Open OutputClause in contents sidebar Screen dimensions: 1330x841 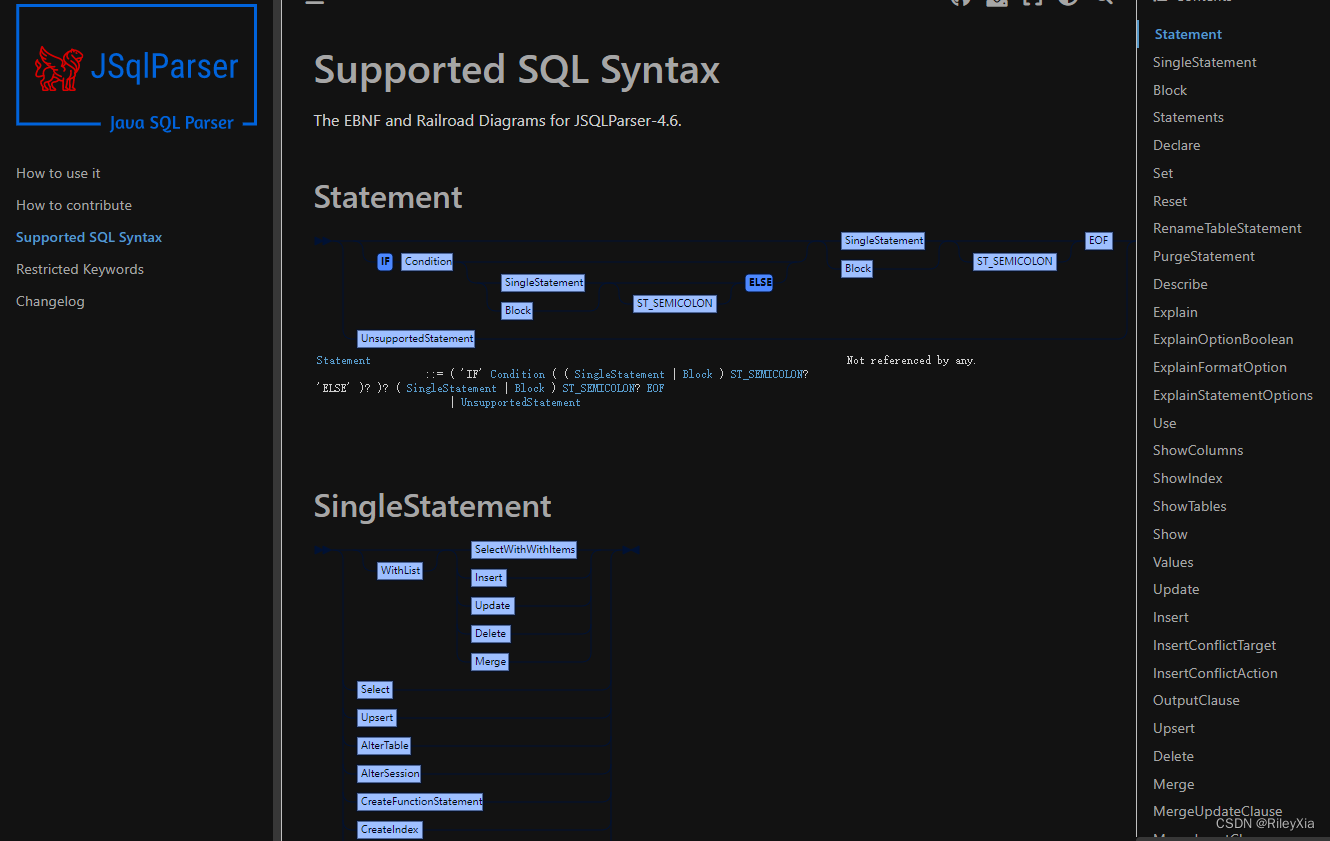click(x=1196, y=700)
